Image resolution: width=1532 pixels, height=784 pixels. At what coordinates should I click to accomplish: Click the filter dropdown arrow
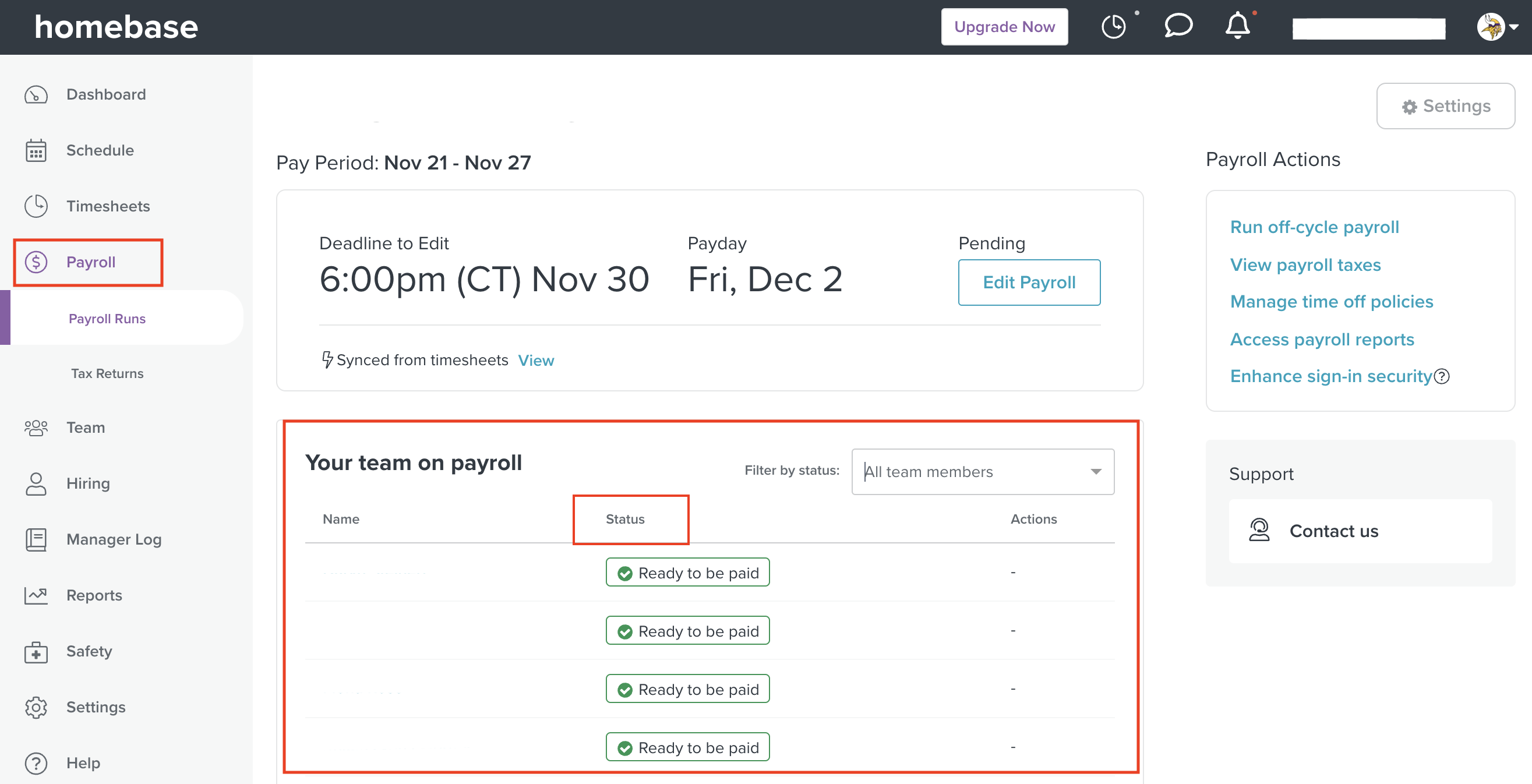(x=1096, y=472)
